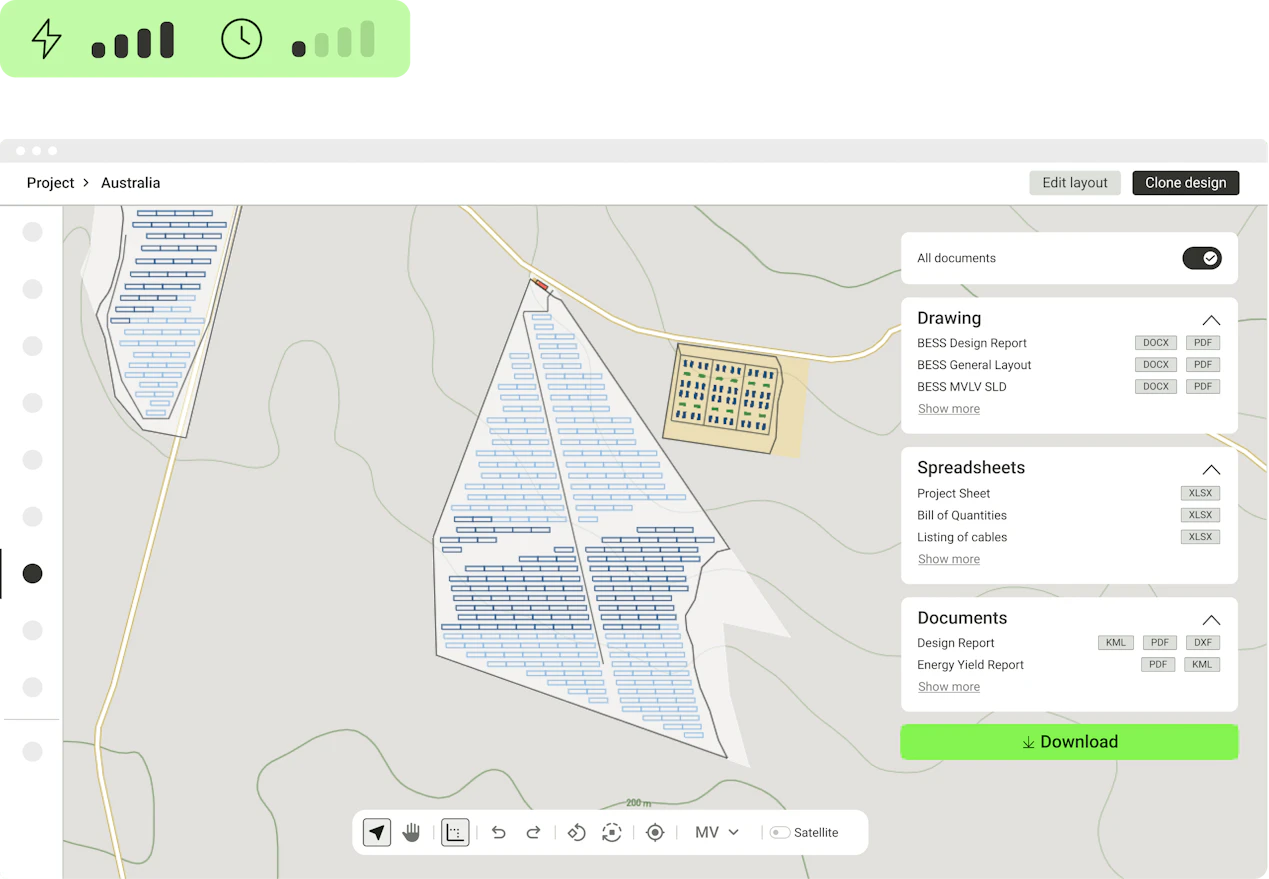Undo the last action
Image resolution: width=1269 pixels, height=879 pixels.
pyautogui.click(x=499, y=832)
